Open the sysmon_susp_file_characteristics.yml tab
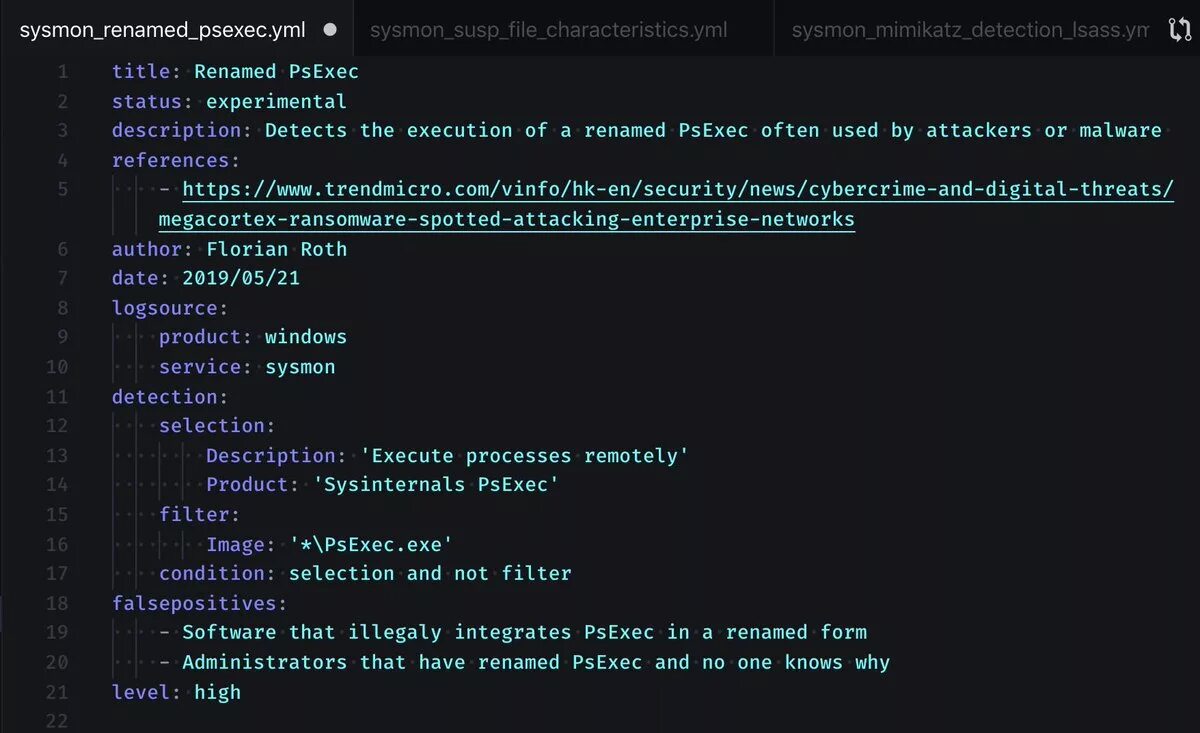This screenshot has height=733, width=1200. 548,30
